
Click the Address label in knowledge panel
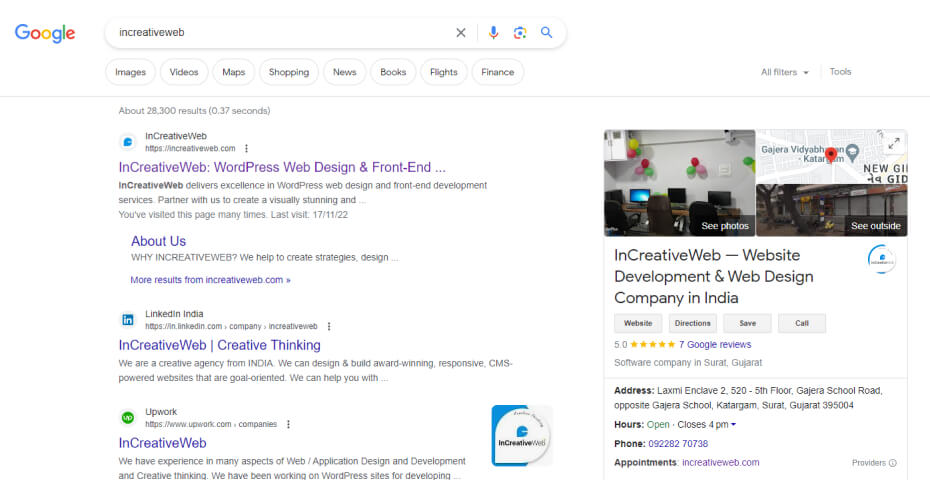click(x=633, y=390)
